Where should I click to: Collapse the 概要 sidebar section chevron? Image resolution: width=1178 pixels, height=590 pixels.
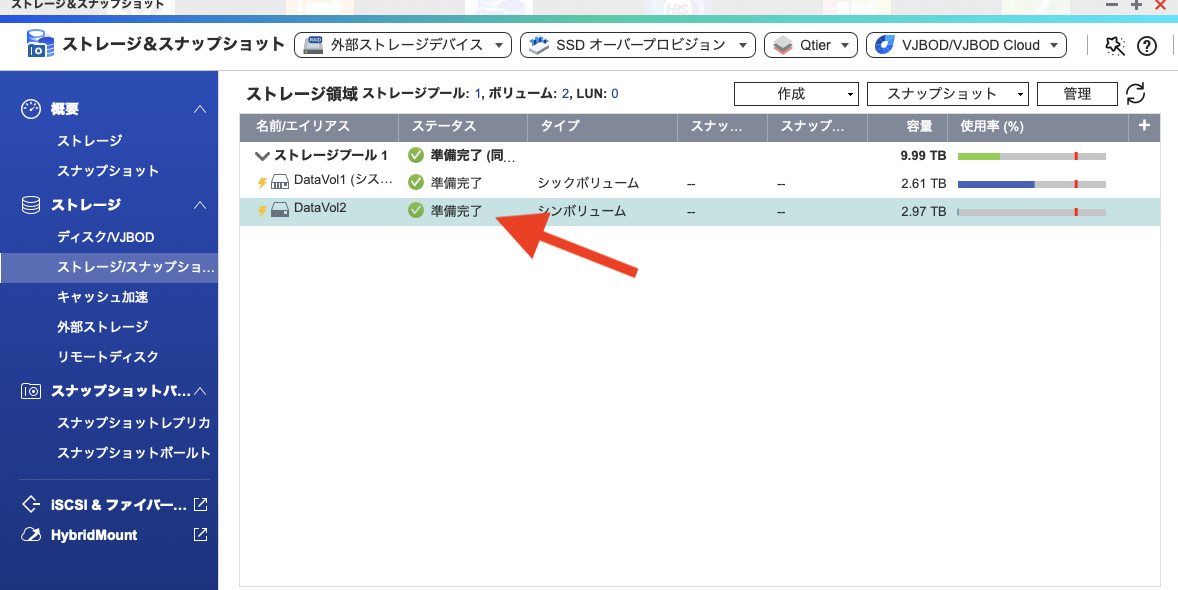click(x=200, y=109)
